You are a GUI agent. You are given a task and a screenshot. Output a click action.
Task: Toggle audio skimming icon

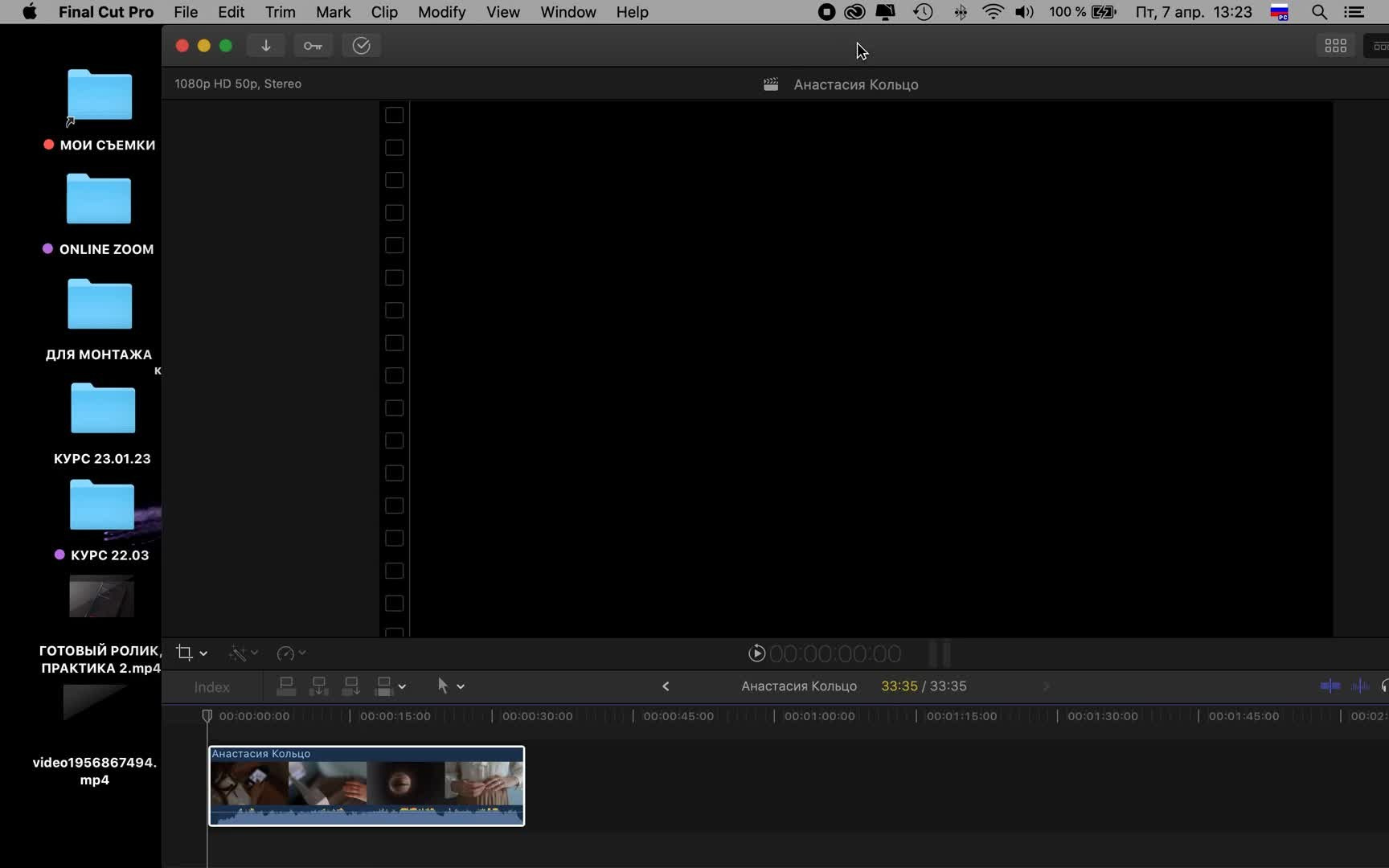tap(1360, 686)
